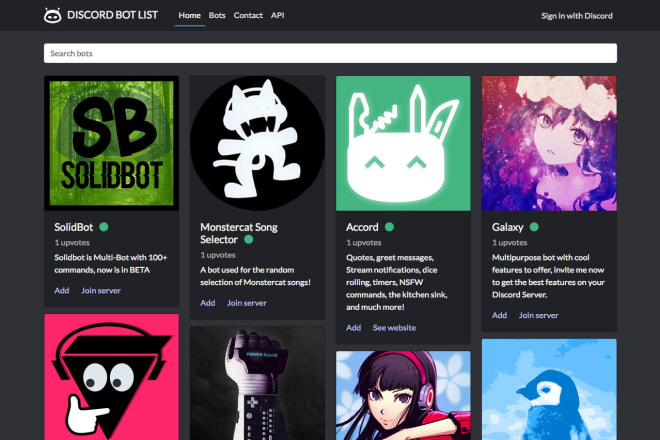
Task: Click SolidBot's "1 upvotes" text
Action: click(72, 243)
